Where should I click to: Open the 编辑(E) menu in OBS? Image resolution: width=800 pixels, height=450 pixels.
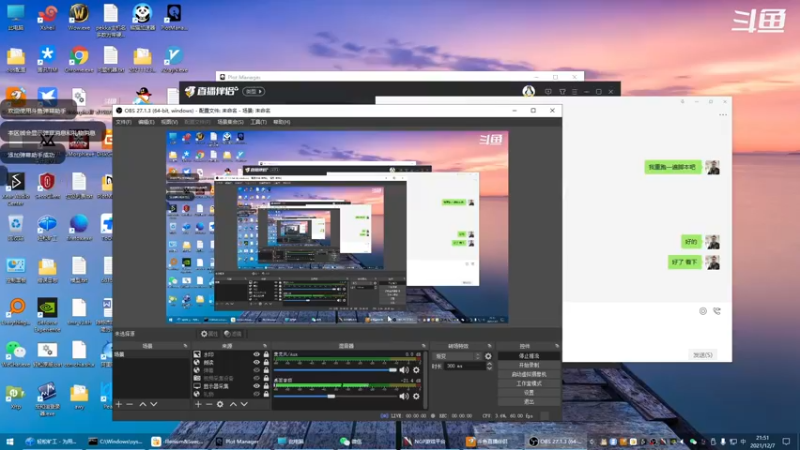[146, 122]
